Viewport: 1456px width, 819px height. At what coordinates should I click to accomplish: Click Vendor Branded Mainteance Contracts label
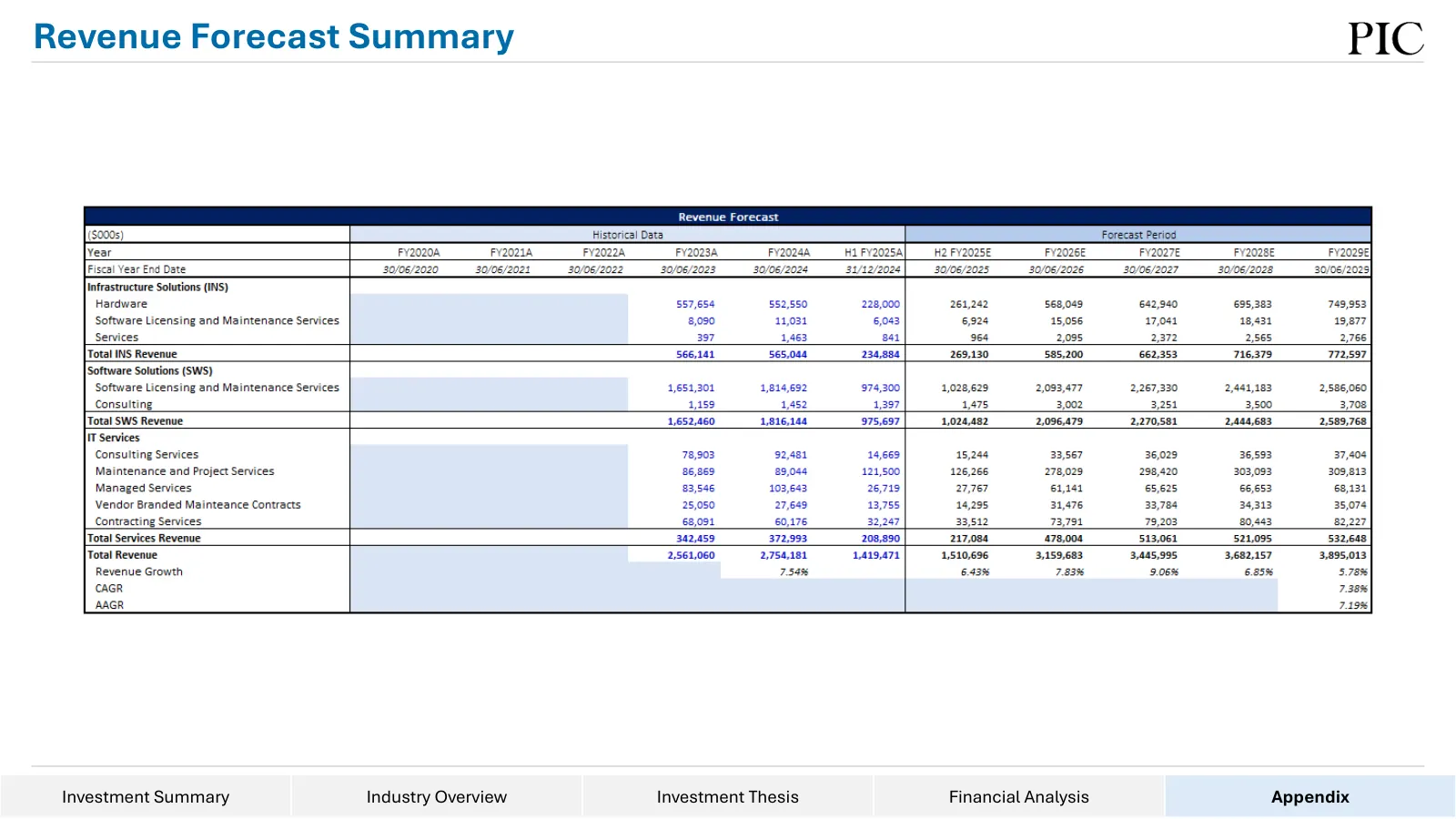pyautogui.click(x=197, y=504)
